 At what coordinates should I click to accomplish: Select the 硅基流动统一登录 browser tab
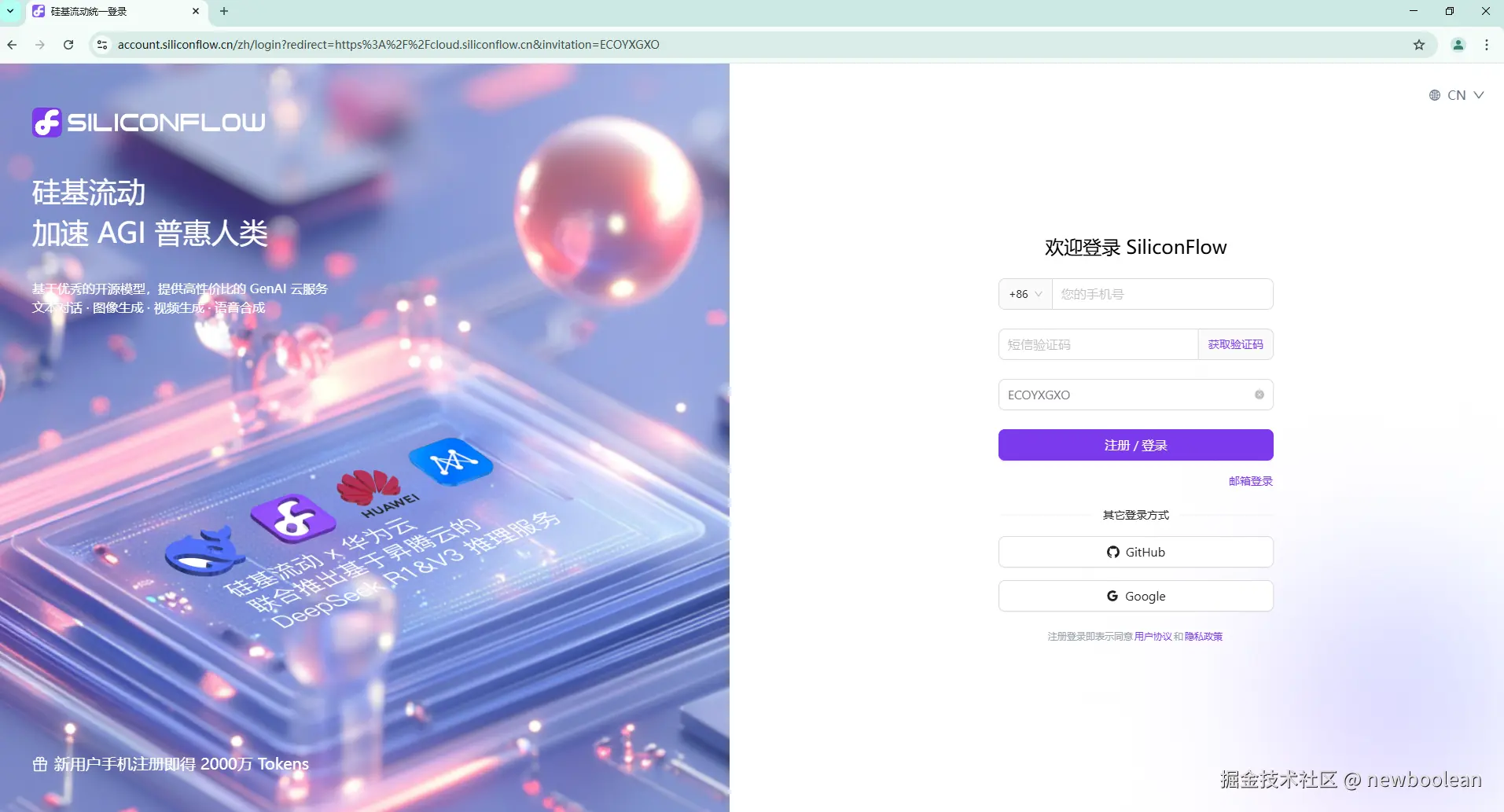(118, 12)
